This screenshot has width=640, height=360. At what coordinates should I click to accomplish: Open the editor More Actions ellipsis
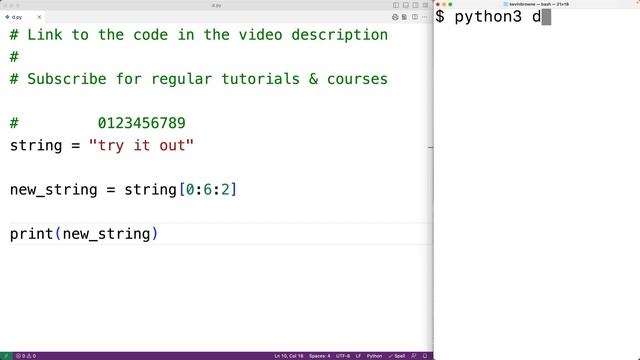pos(425,17)
